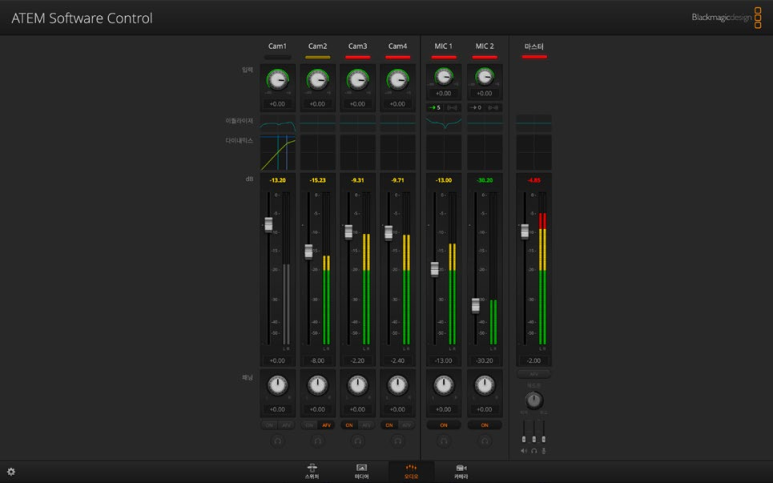Click the Cam2 pan knob
This screenshot has height=483, width=773.
[x=317, y=385]
